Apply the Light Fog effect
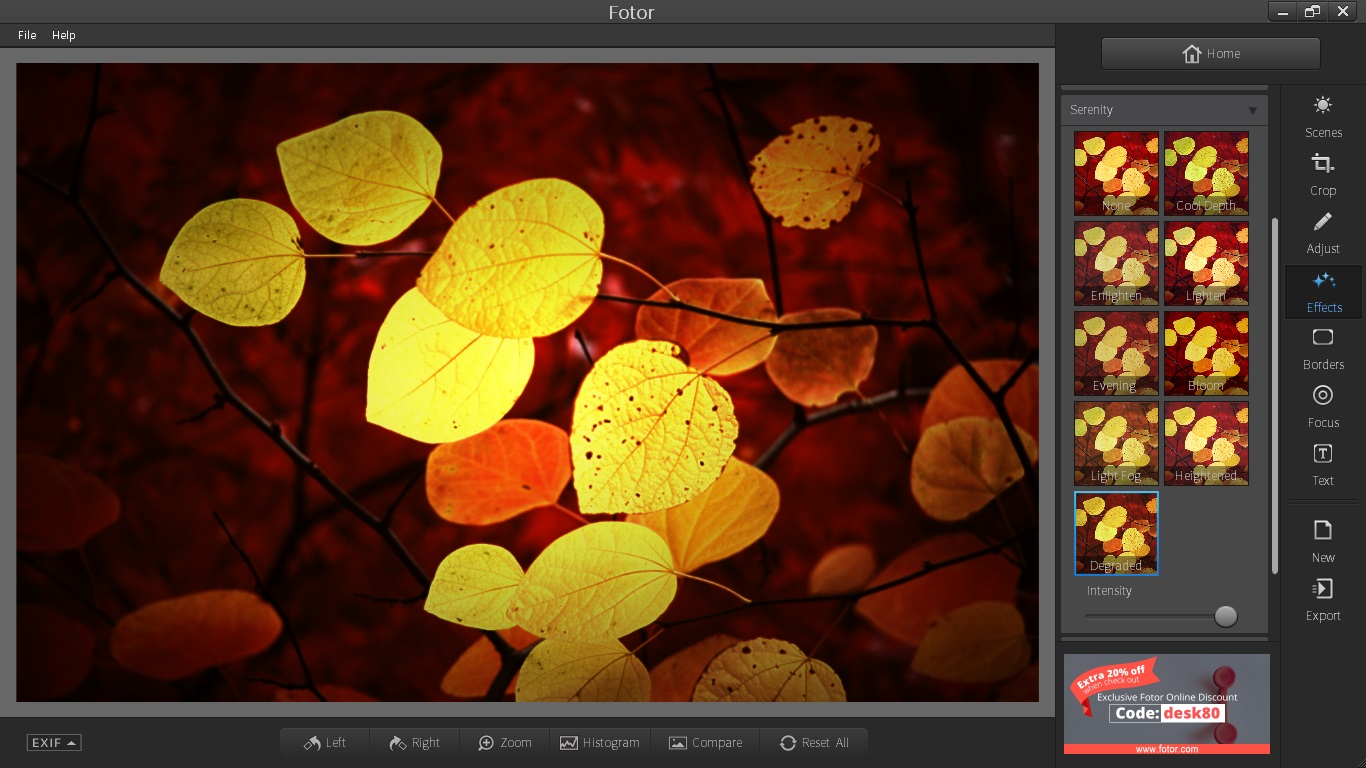The width and height of the screenshot is (1366, 768). coord(1117,443)
